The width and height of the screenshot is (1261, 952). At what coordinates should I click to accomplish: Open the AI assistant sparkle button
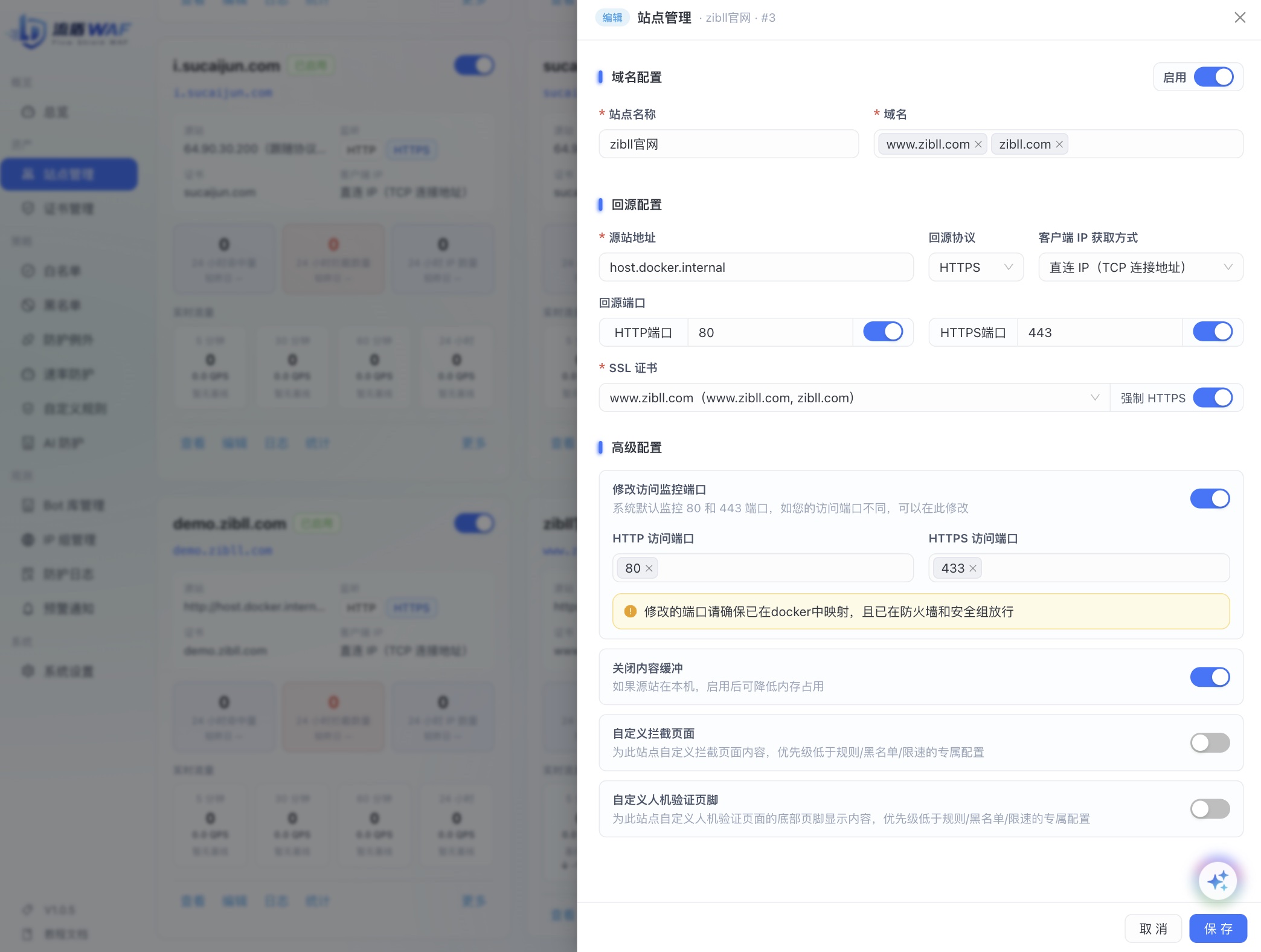(x=1218, y=880)
